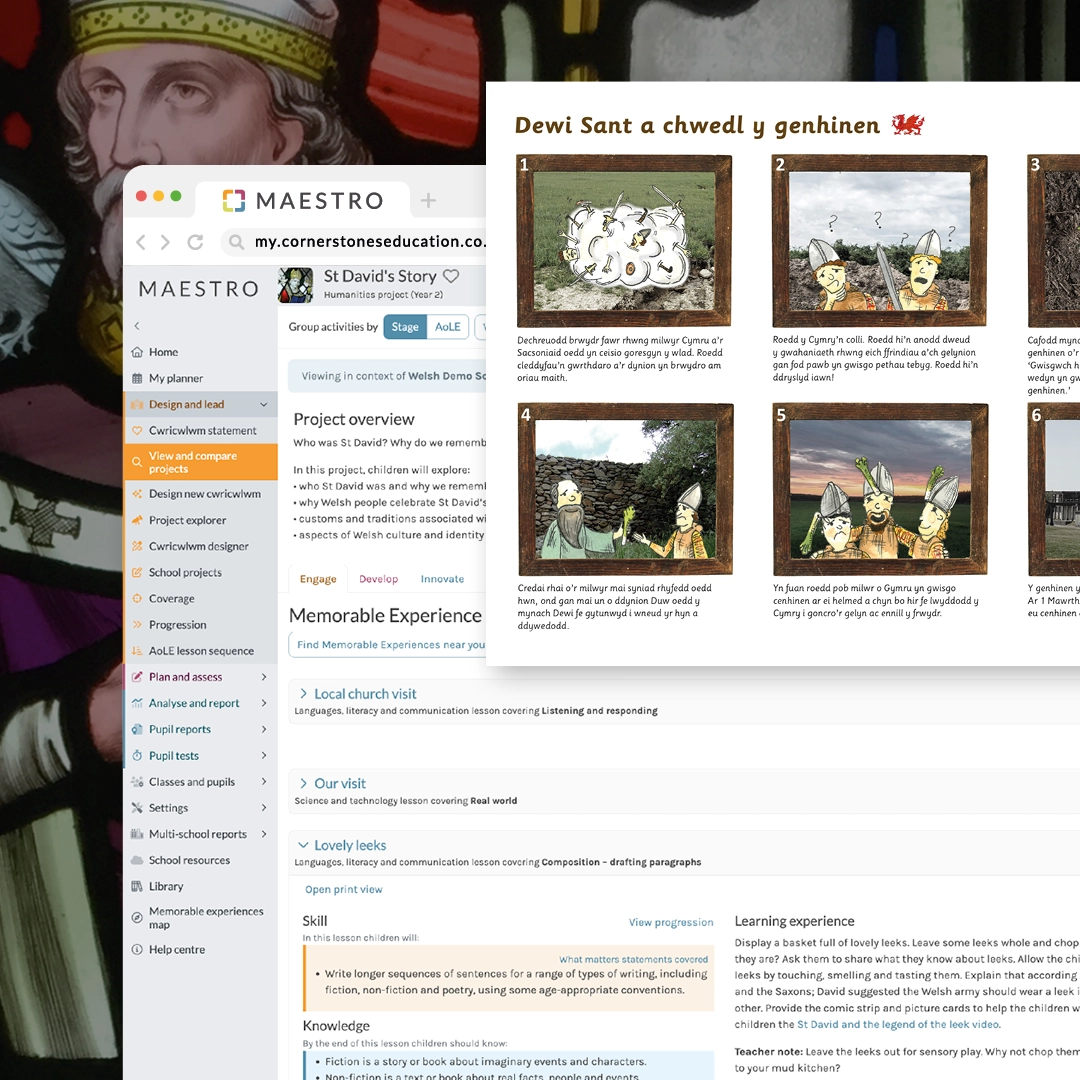This screenshot has height=1080, width=1080.
Task: Click the AoLE lesson sequence icon
Action: (137, 651)
